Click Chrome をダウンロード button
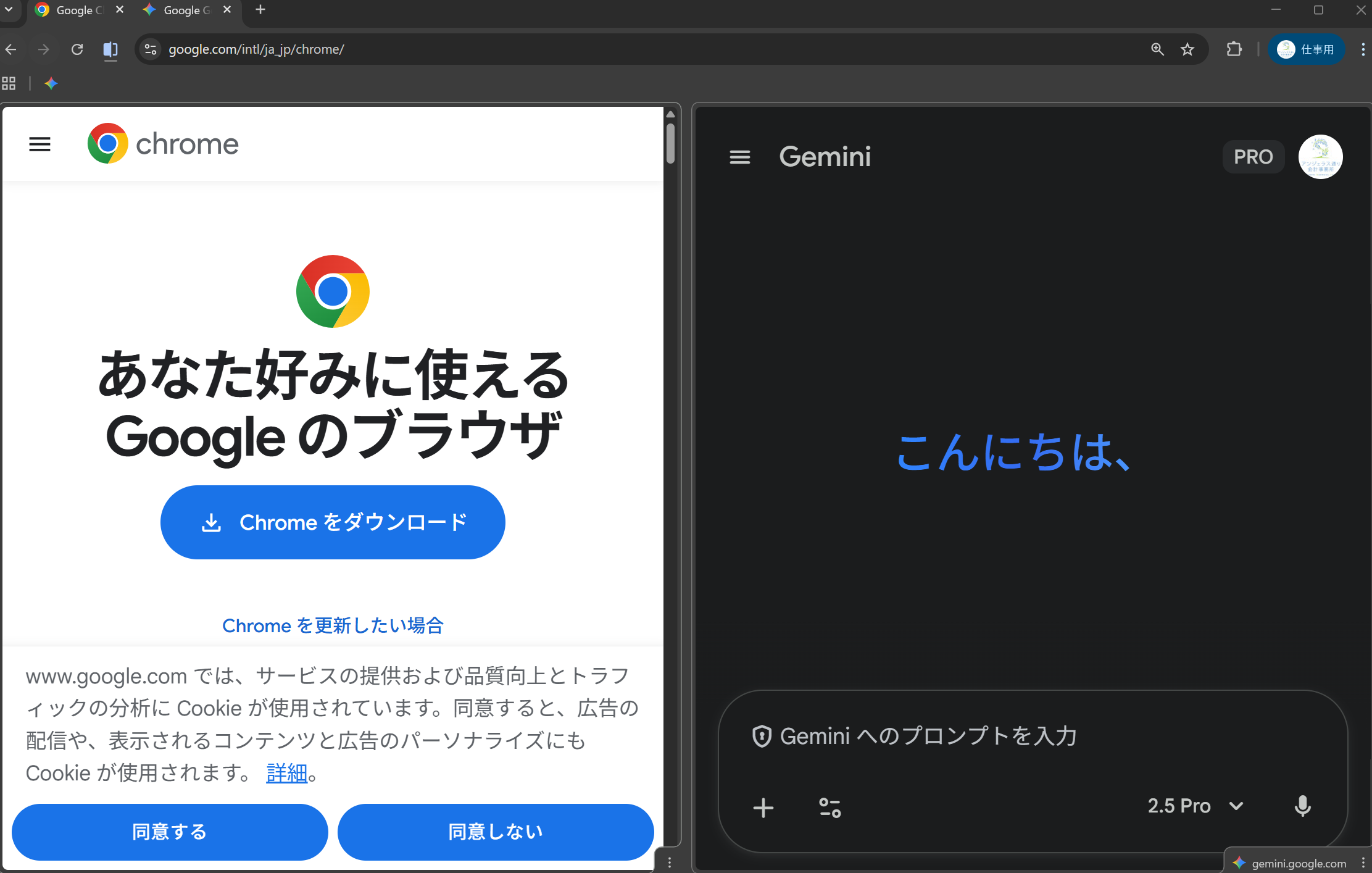 pos(333,522)
